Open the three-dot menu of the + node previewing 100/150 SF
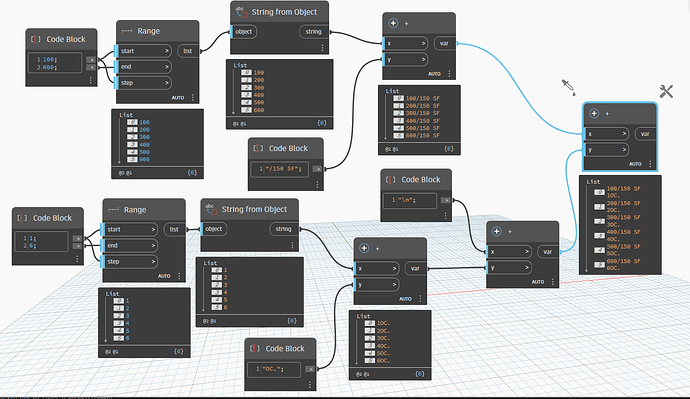 coord(449,74)
